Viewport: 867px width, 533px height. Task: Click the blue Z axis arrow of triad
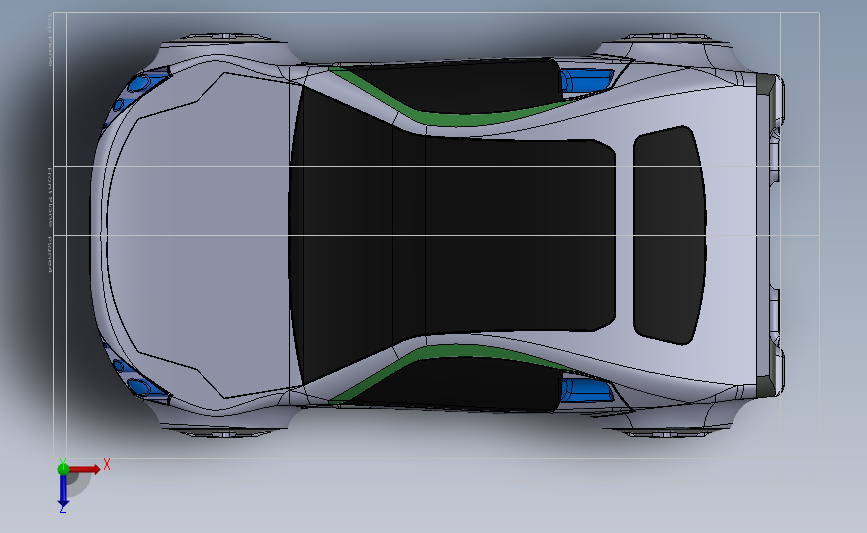[63, 491]
